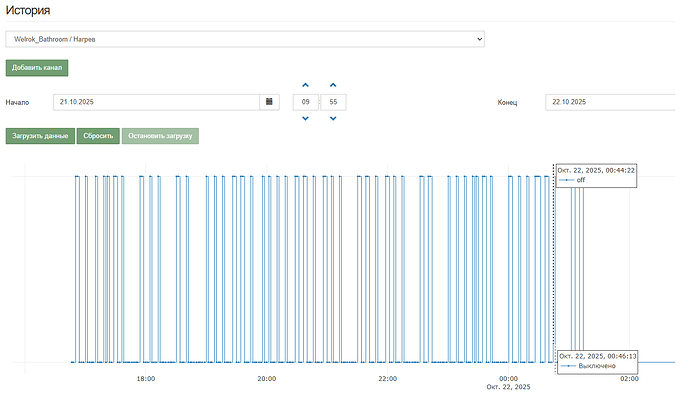
Task: Click the 18:00 time axis label
Action: pos(146,379)
